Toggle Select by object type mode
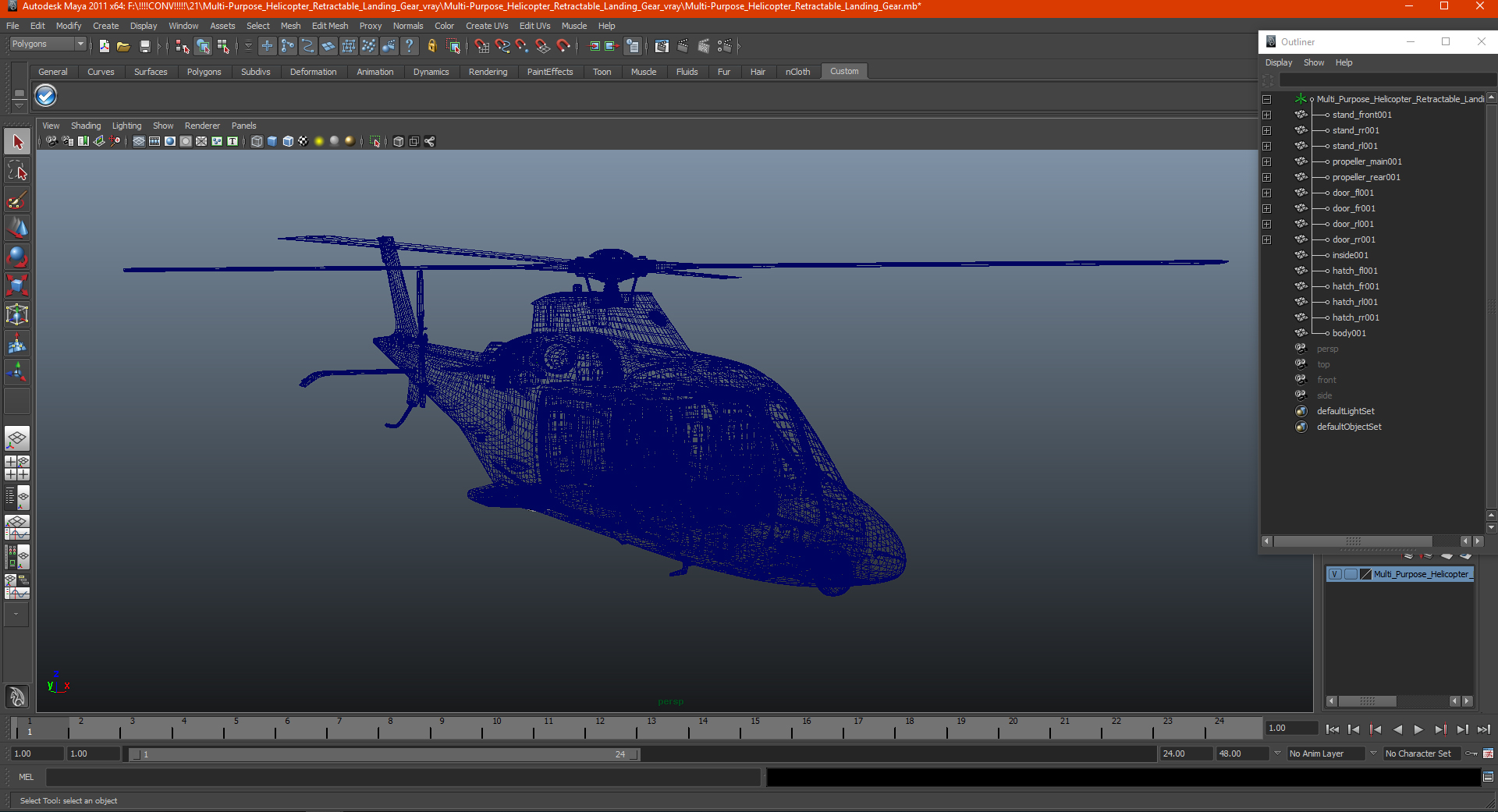Viewport: 1498px width, 812px height. [x=203, y=47]
